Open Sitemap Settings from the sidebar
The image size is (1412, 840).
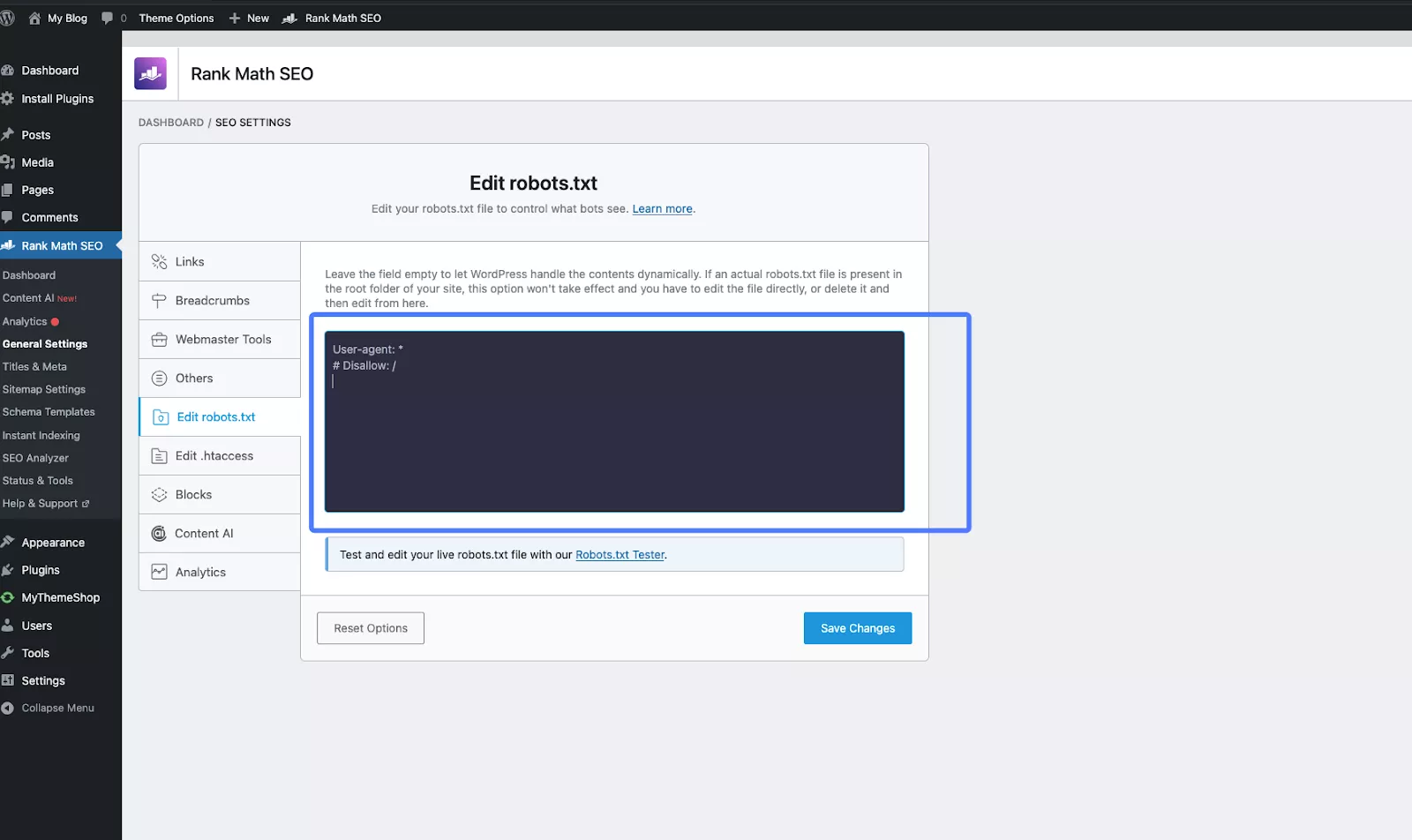tap(44, 389)
